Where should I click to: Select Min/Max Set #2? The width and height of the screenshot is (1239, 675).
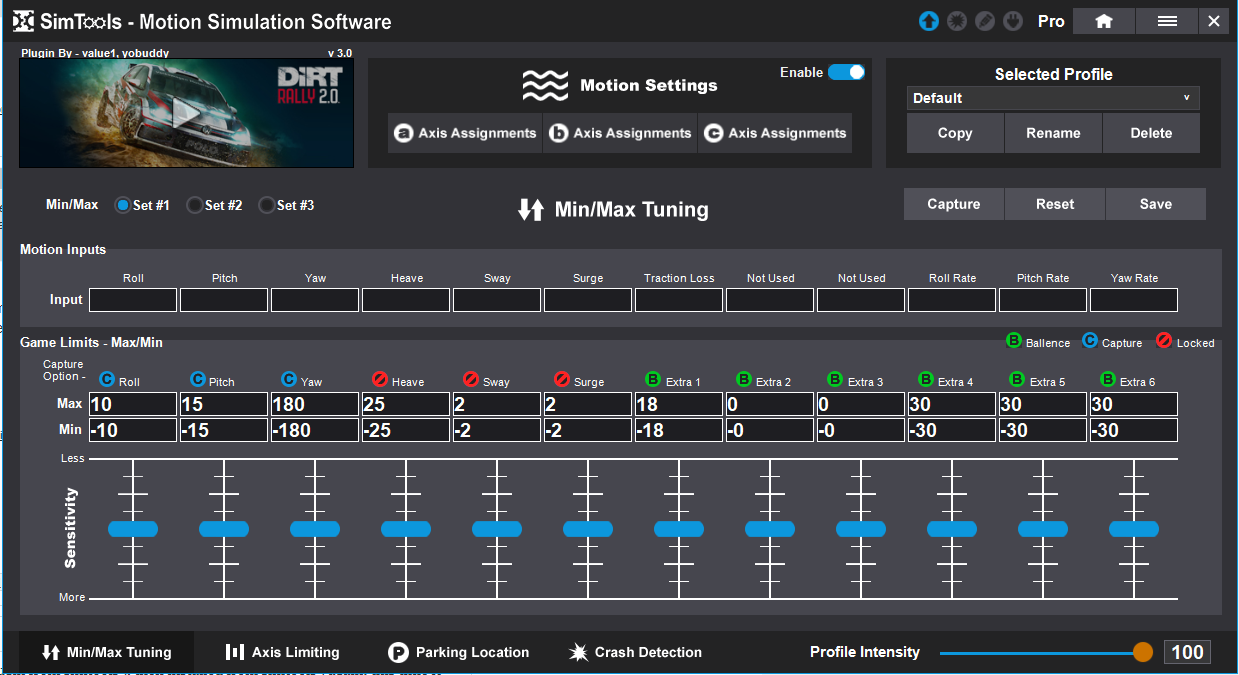coord(195,205)
